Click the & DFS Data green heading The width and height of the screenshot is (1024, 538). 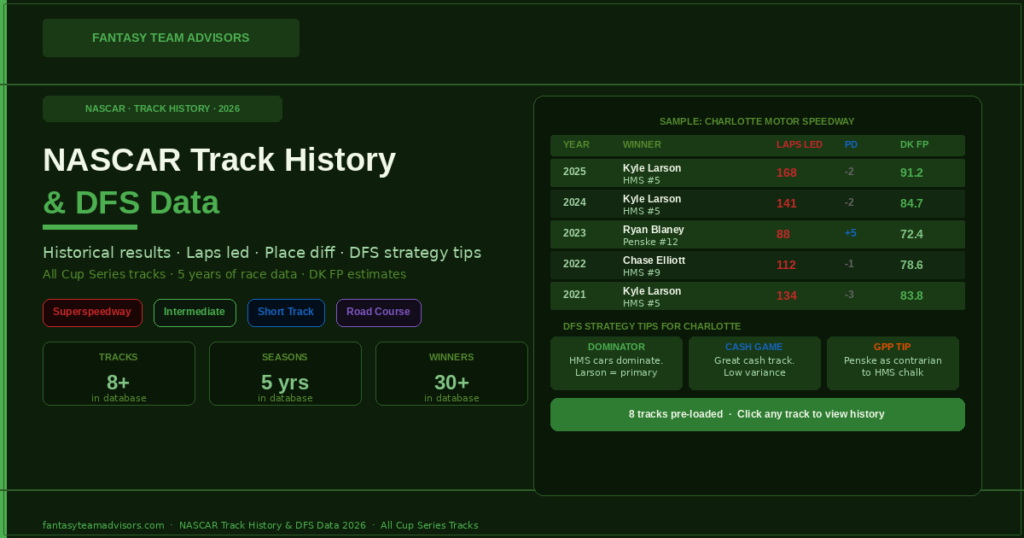[131, 203]
